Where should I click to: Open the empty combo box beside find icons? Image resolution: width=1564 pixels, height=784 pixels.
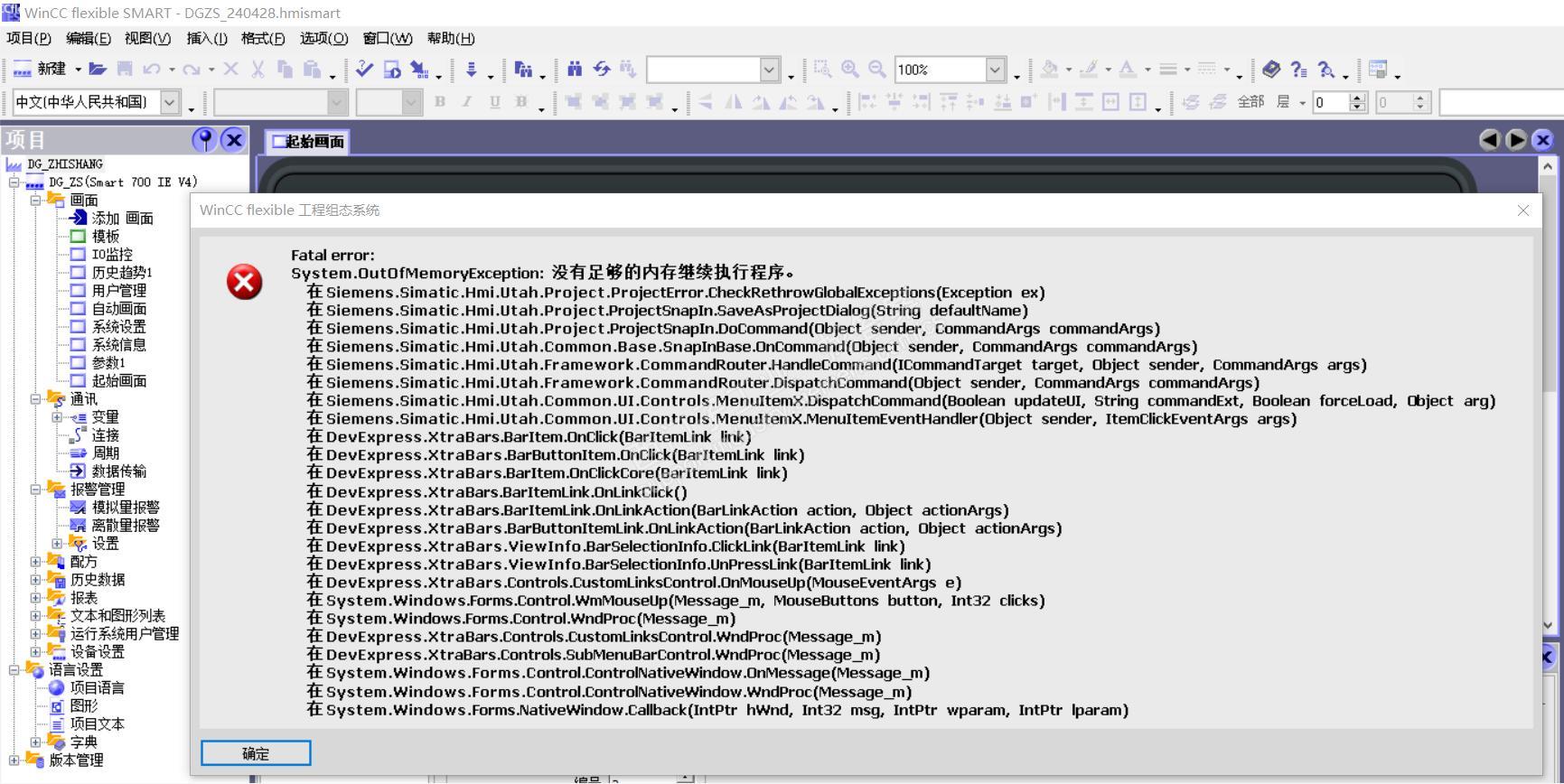(x=769, y=70)
